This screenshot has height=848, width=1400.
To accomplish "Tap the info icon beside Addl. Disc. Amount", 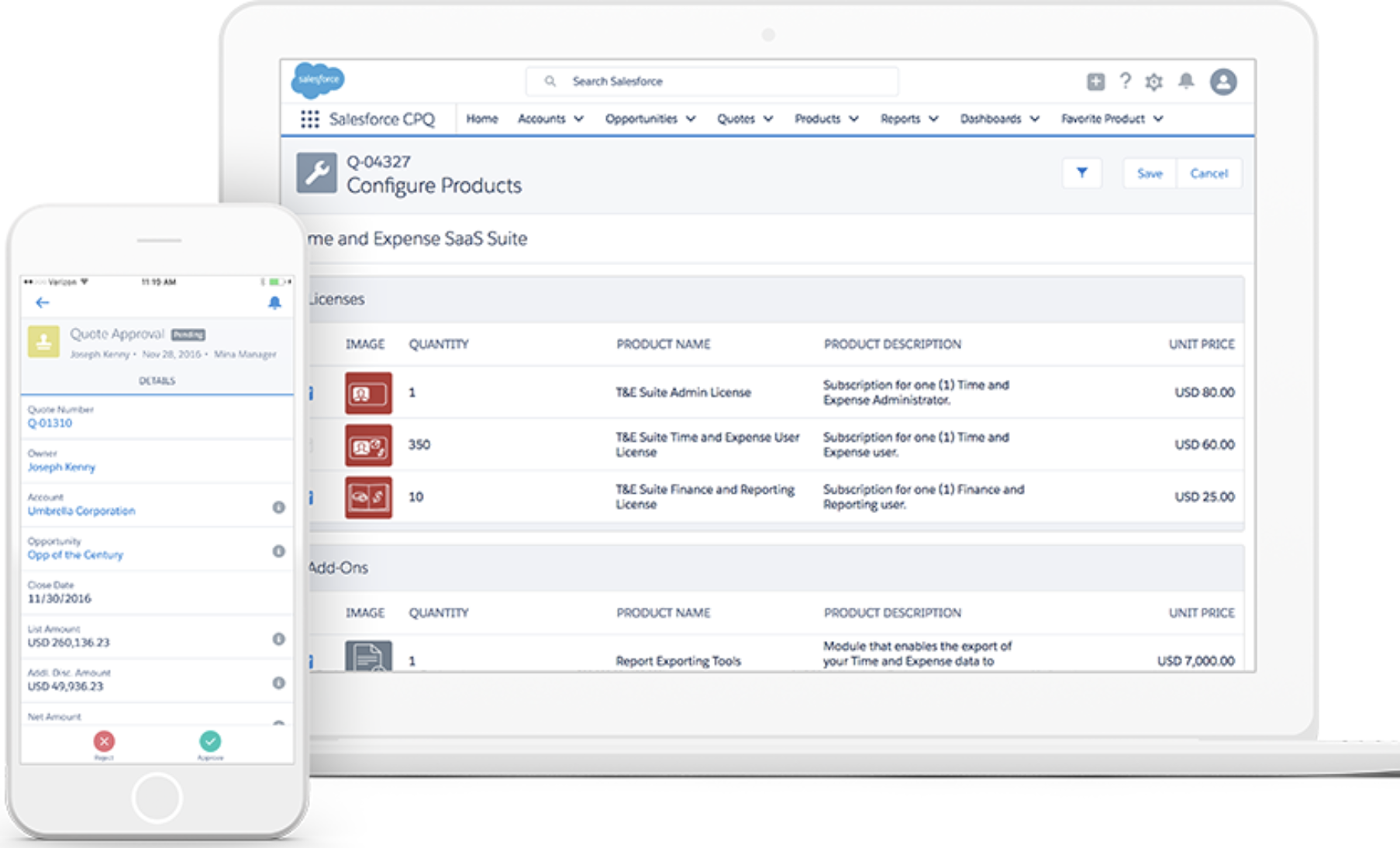I will coord(279,683).
